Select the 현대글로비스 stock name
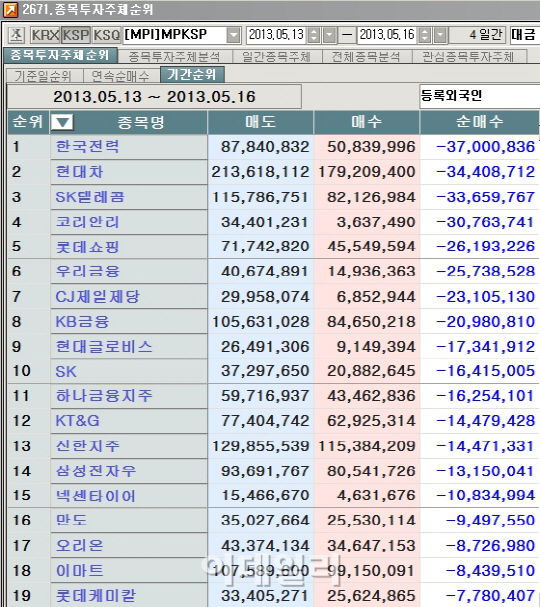 (x=104, y=346)
